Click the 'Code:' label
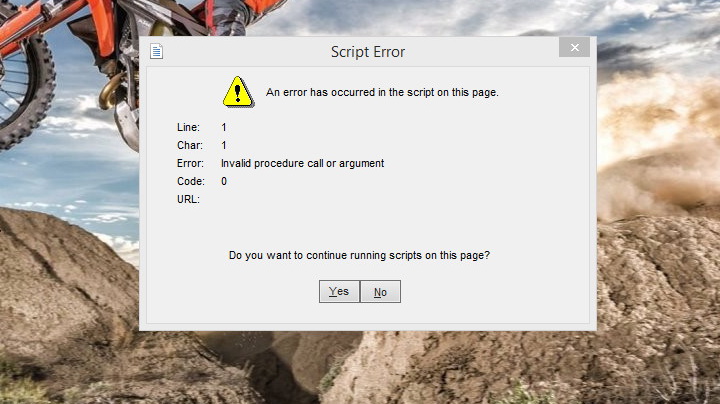Viewport: 720px width, 404px height. (191, 181)
